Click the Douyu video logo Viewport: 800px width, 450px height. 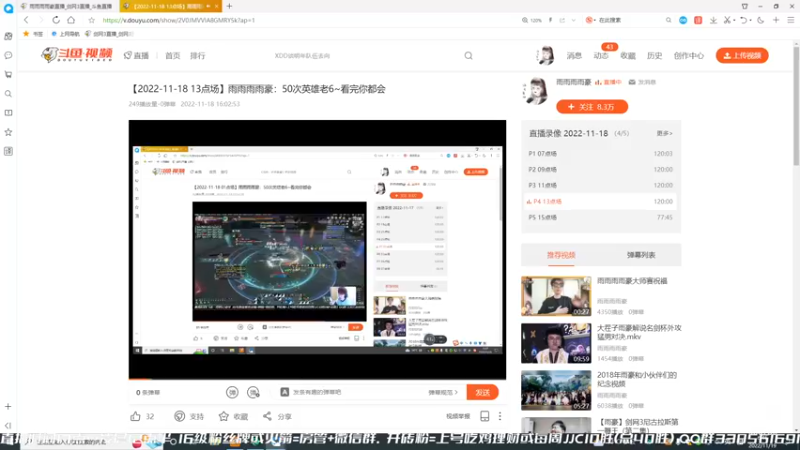77,55
